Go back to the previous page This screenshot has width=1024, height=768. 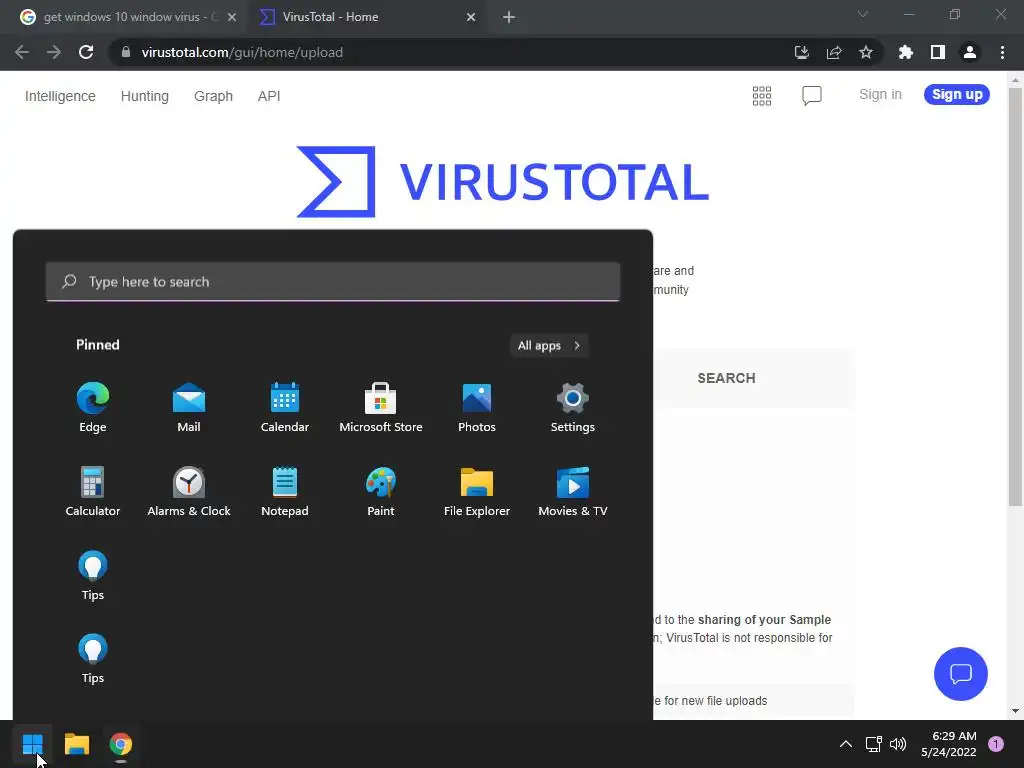tap(22, 52)
